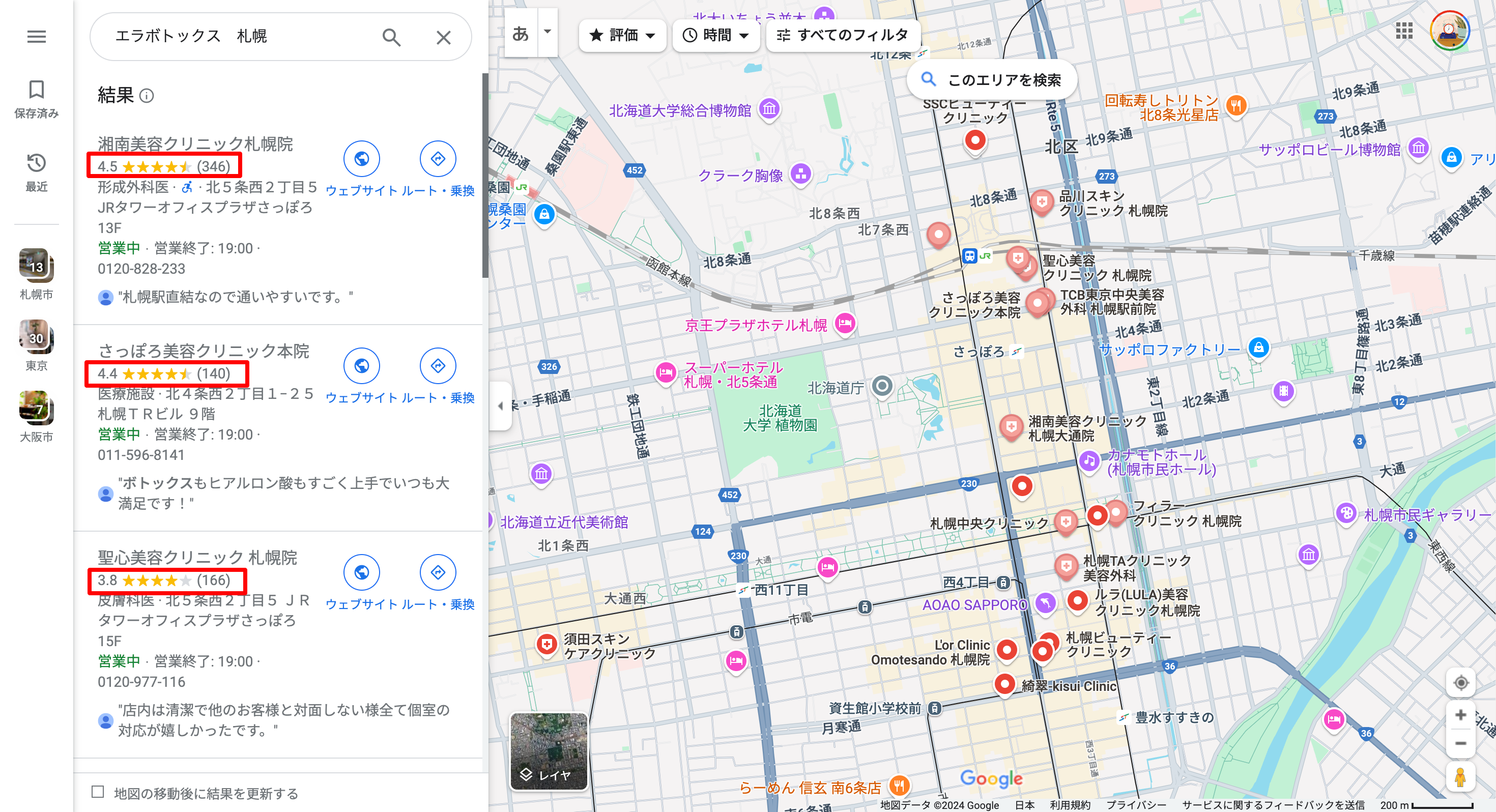This screenshot has height=812, width=1496.
Task: Open the Google apps grid
Action: pyautogui.click(x=1404, y=31)
